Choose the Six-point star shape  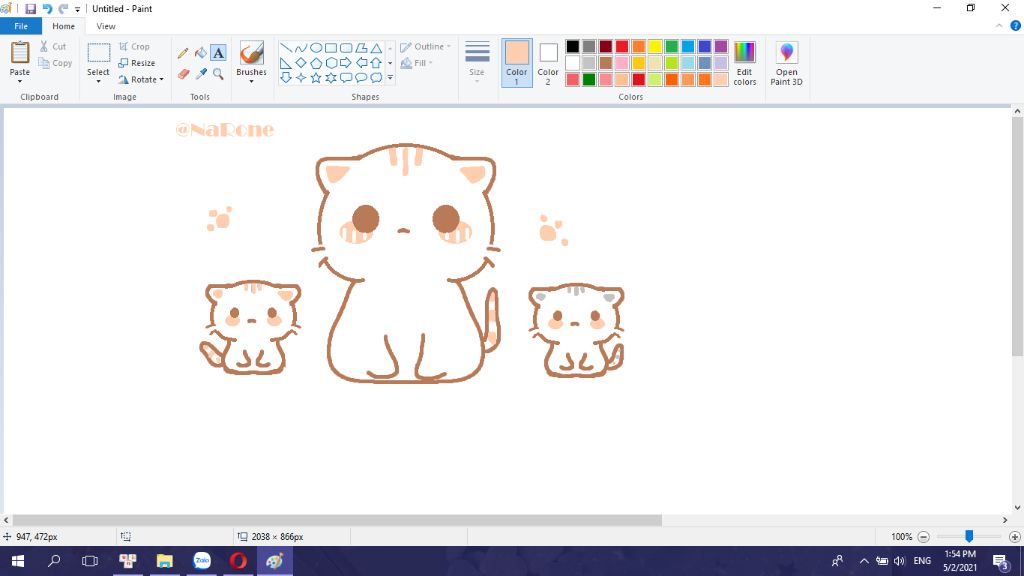(330, 78)
